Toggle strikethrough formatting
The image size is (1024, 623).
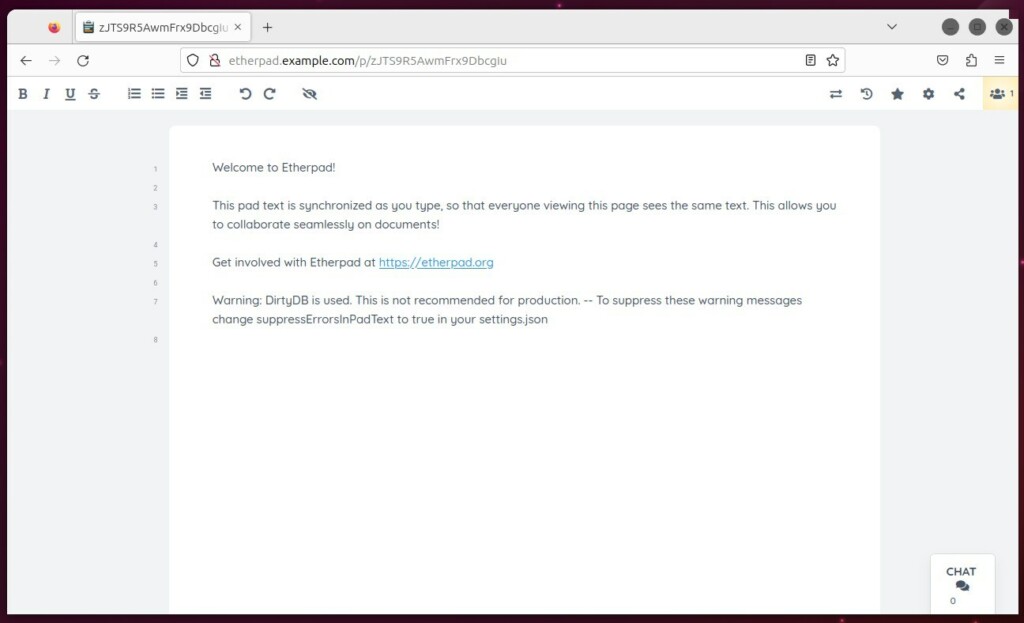[94, 94]
